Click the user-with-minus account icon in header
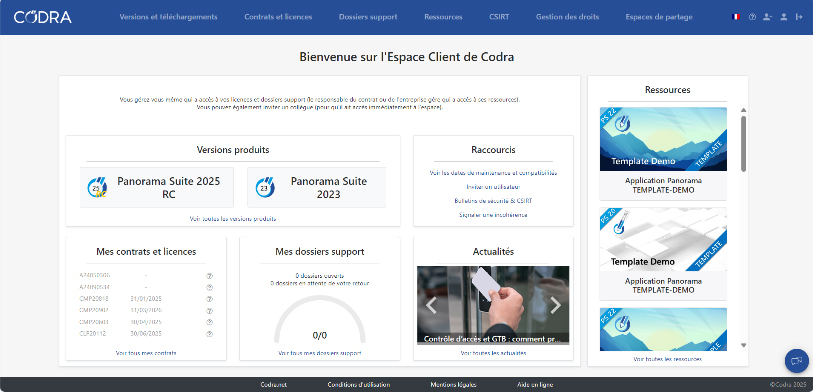Screen dimensions: 813x392 tap(767, 17)
